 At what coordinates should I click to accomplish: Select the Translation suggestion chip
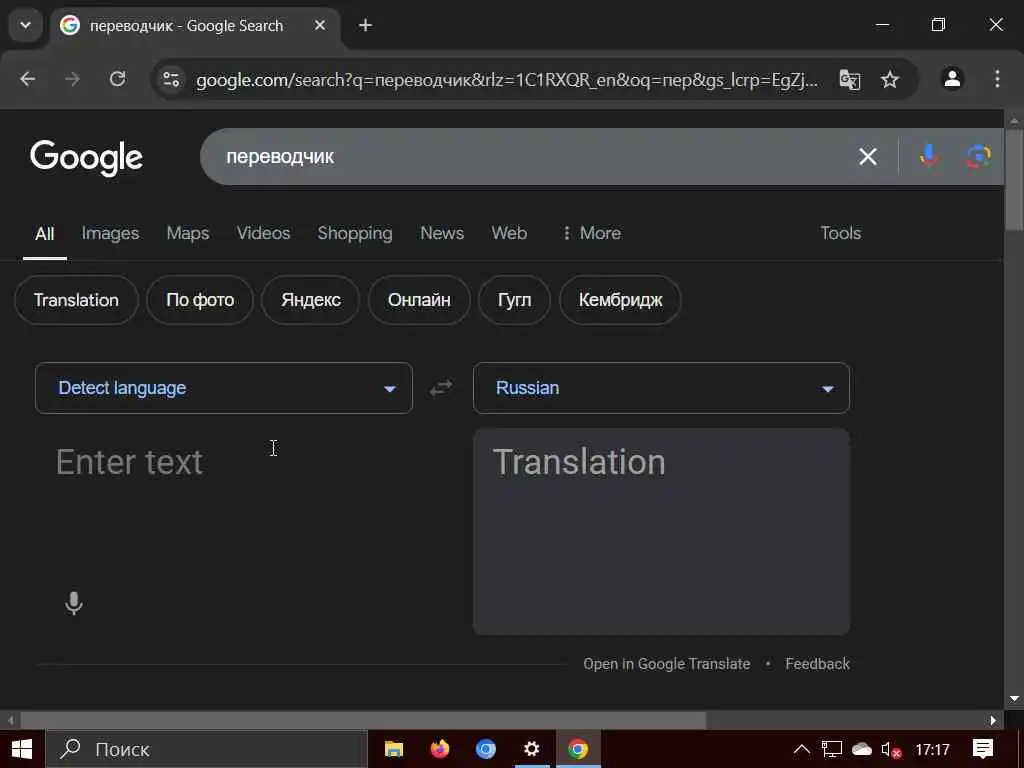pyautogui.click(x=76, y=300)
